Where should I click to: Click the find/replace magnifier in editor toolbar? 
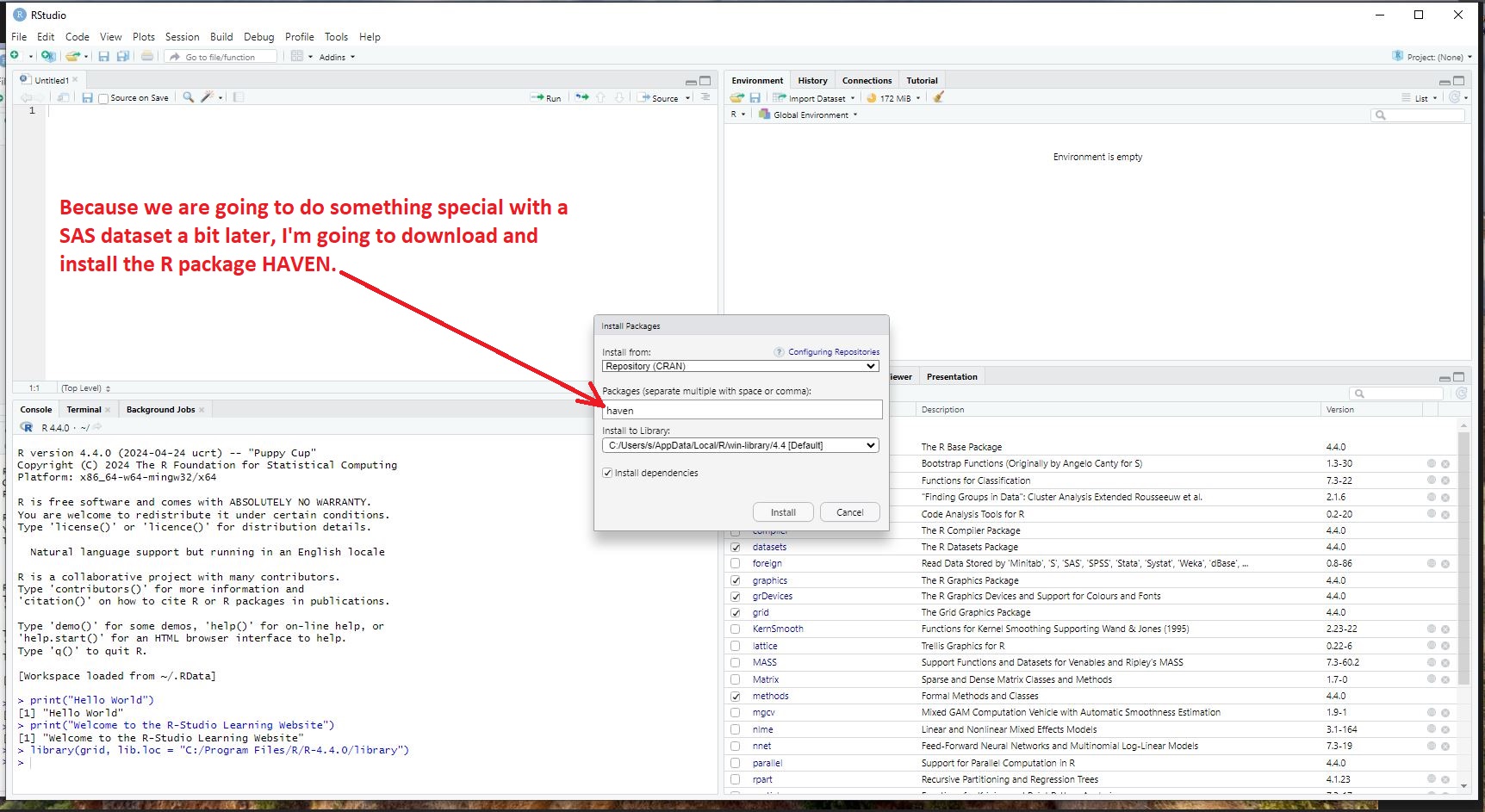(x=188, y=97)
